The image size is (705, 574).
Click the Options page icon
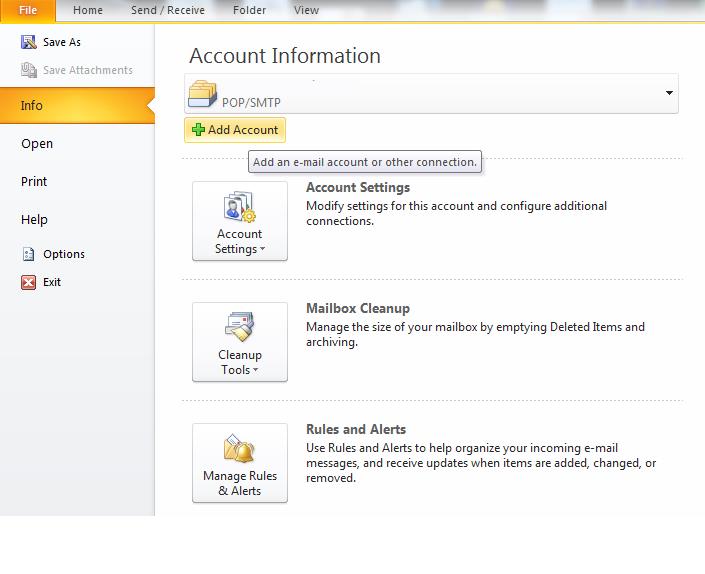point(28,254)
